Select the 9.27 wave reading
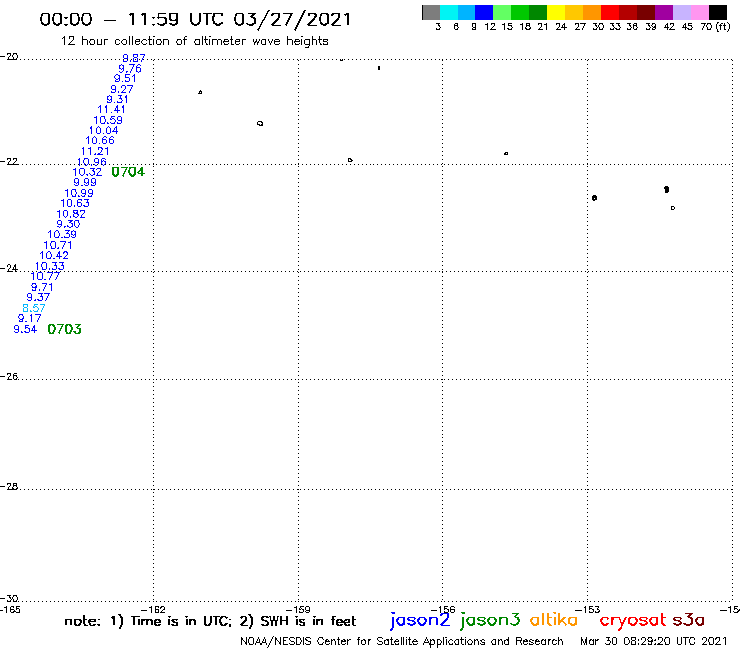The image size is (740, 650). (122, 89)
